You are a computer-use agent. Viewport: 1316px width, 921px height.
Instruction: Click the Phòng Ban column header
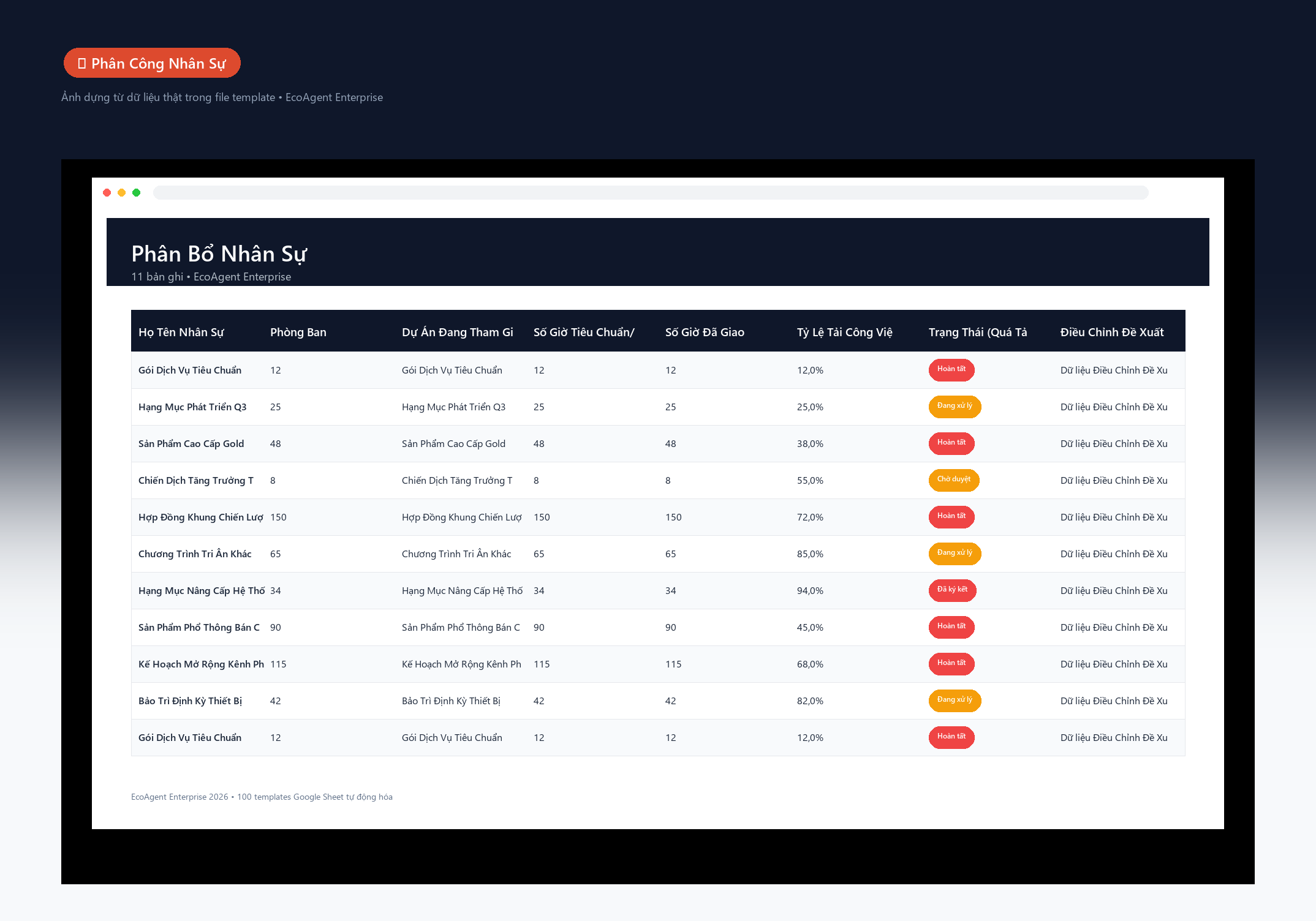pos(298,332)
